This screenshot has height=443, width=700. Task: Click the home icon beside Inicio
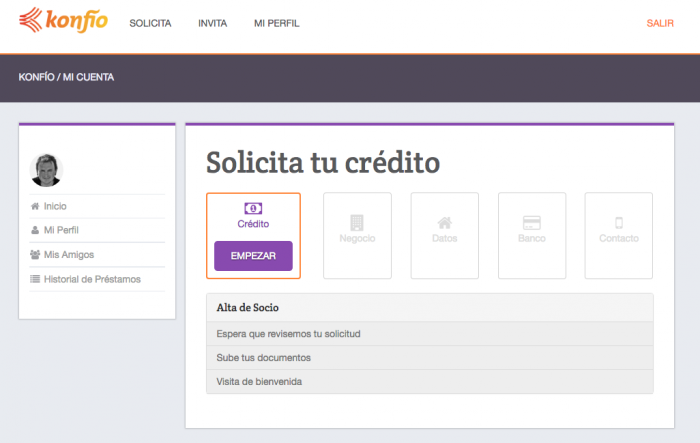[35, 206]
